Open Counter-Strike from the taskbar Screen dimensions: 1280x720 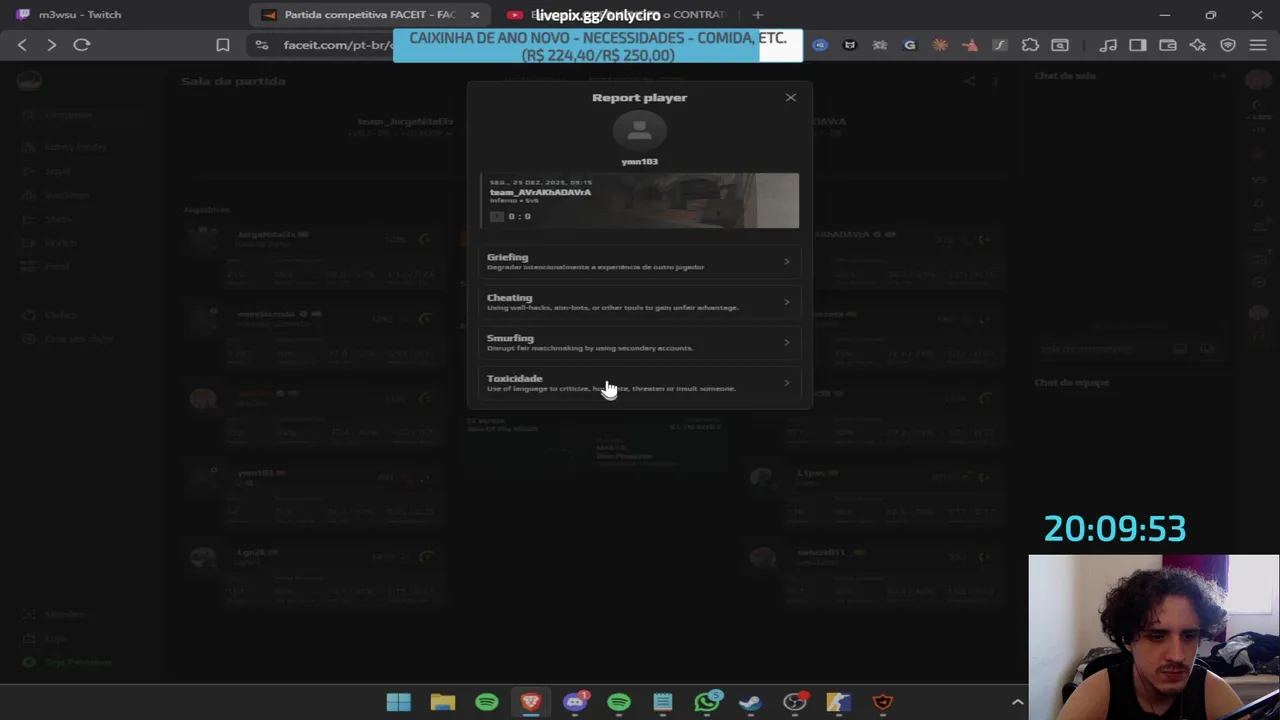pyautogui.click(x=839, y=702)
